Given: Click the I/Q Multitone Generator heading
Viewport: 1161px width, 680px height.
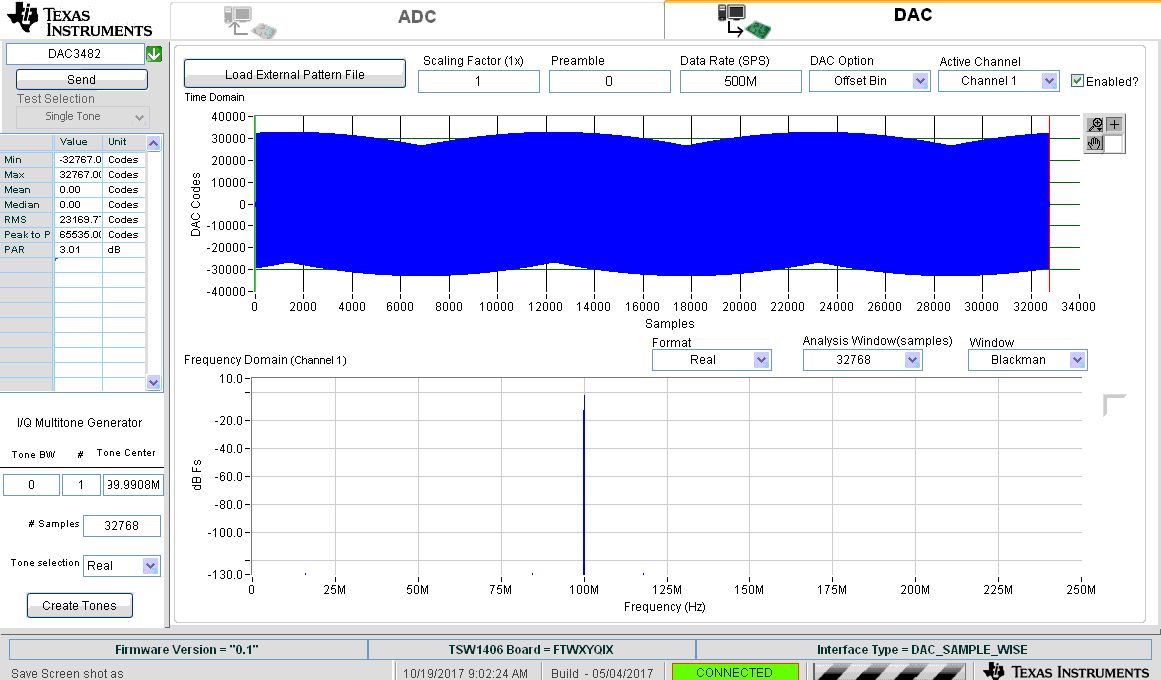Looking at the screenshot, I should click(79, 423).
